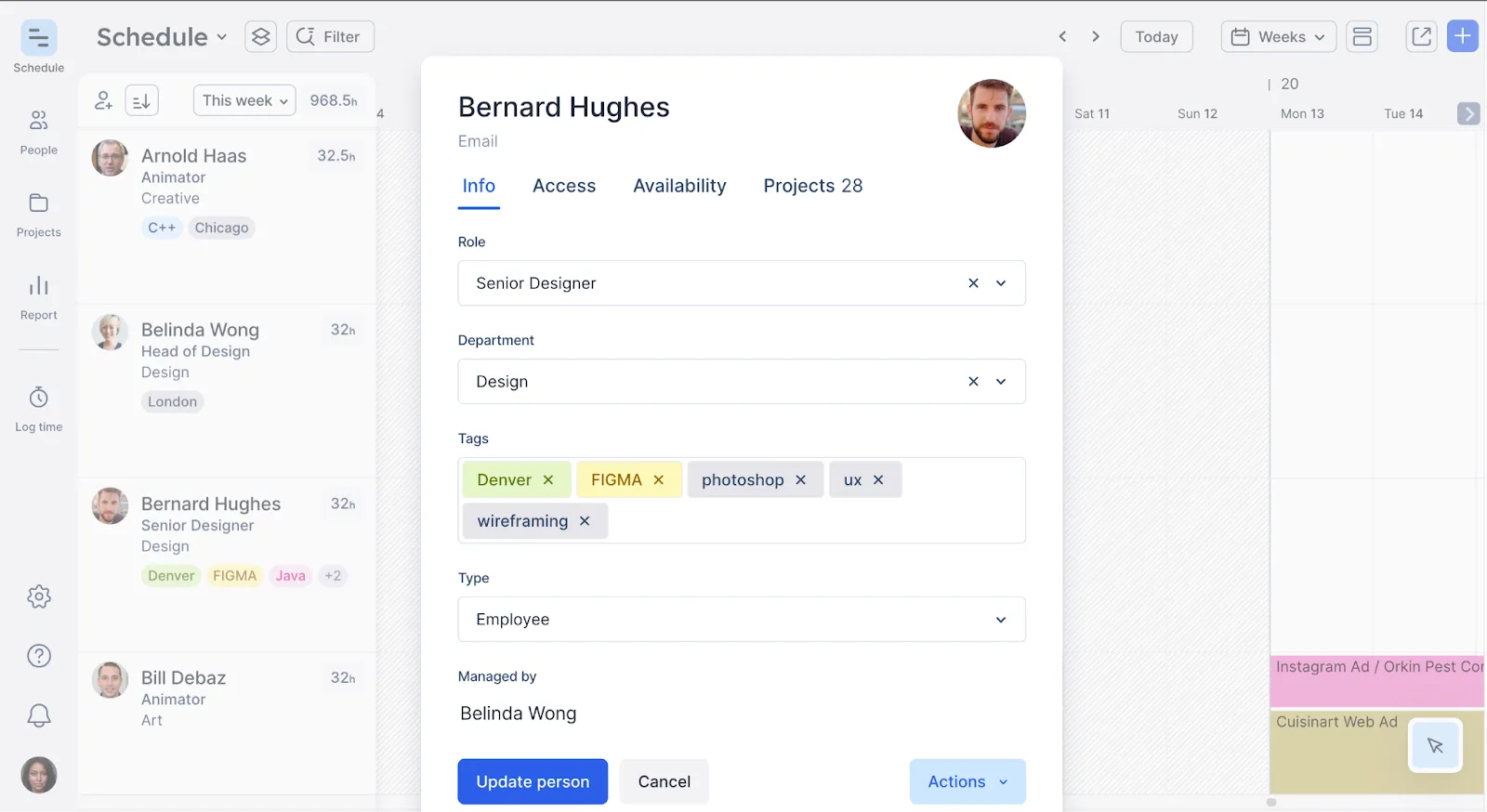Click the blue plus add button
Image resolution: width=1487 pixels, height=812 pixels.
[x=1463, y=36]
